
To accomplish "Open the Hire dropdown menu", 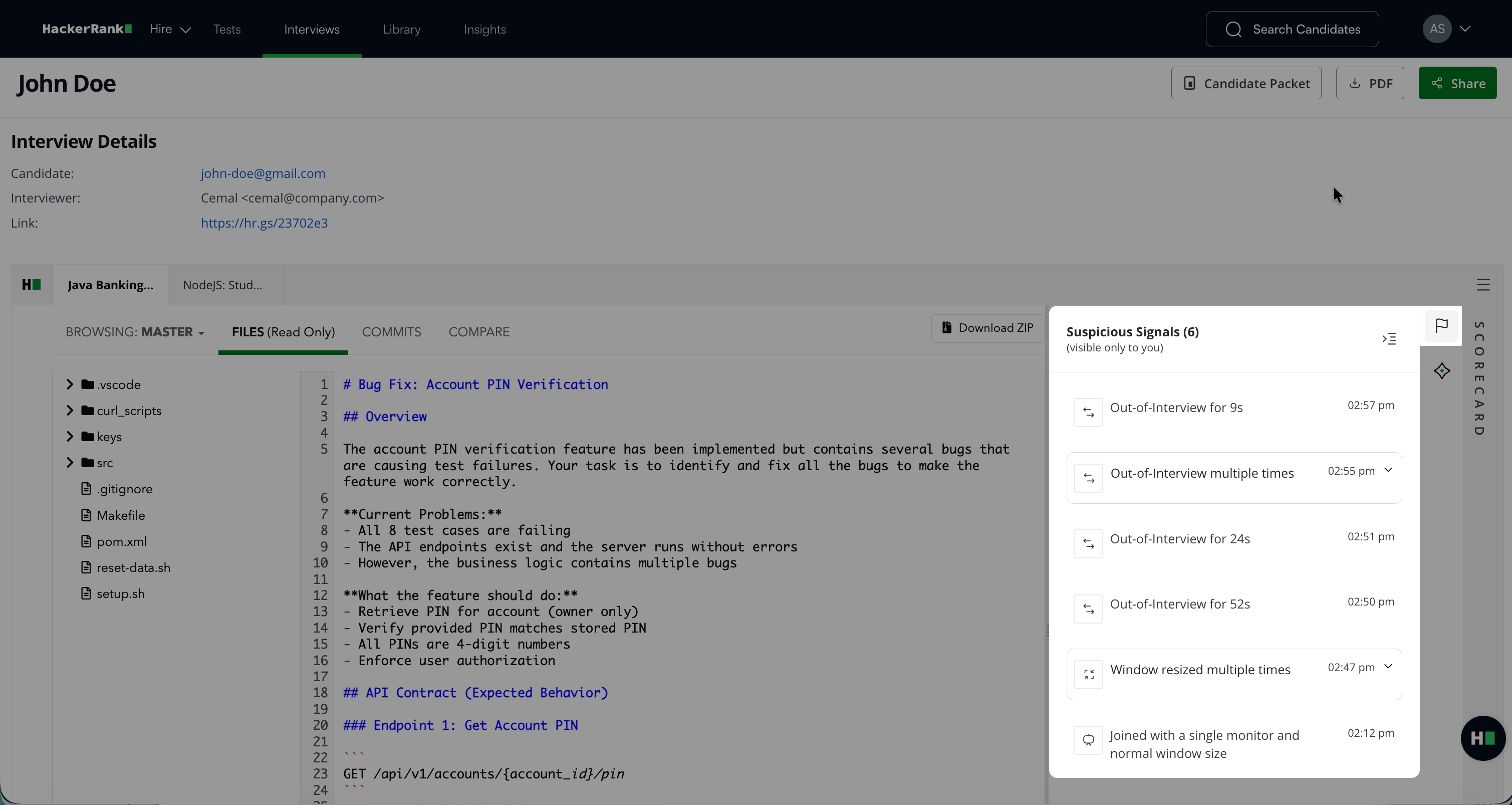I will pos(170,29).
